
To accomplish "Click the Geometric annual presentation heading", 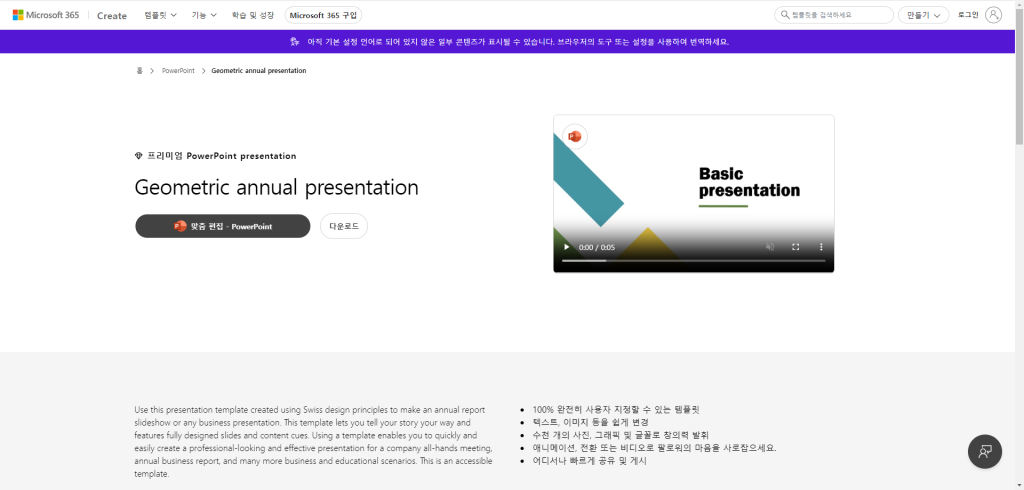I will (276, 188).
